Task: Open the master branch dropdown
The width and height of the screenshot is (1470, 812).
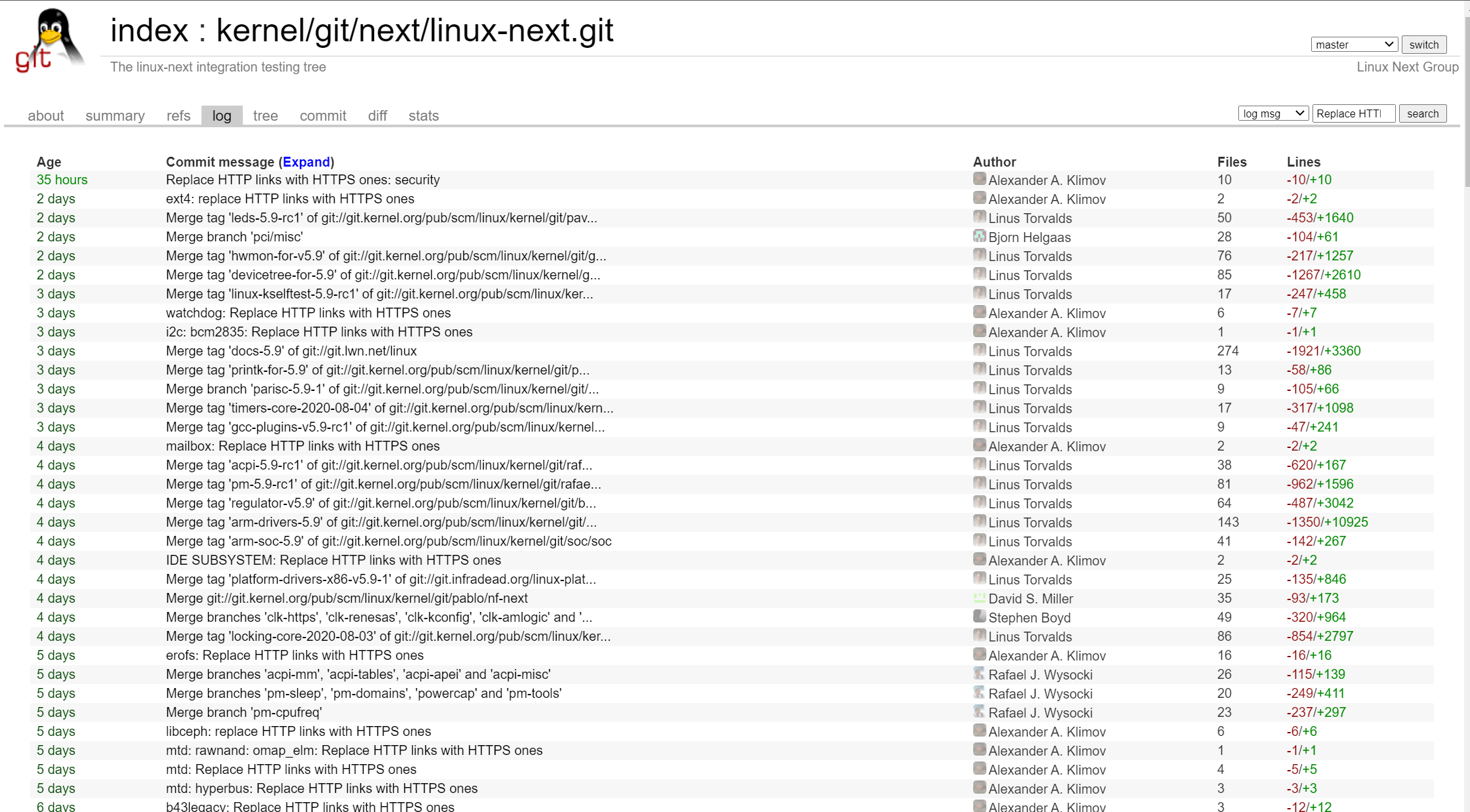Action: [x=1354, y=45]
